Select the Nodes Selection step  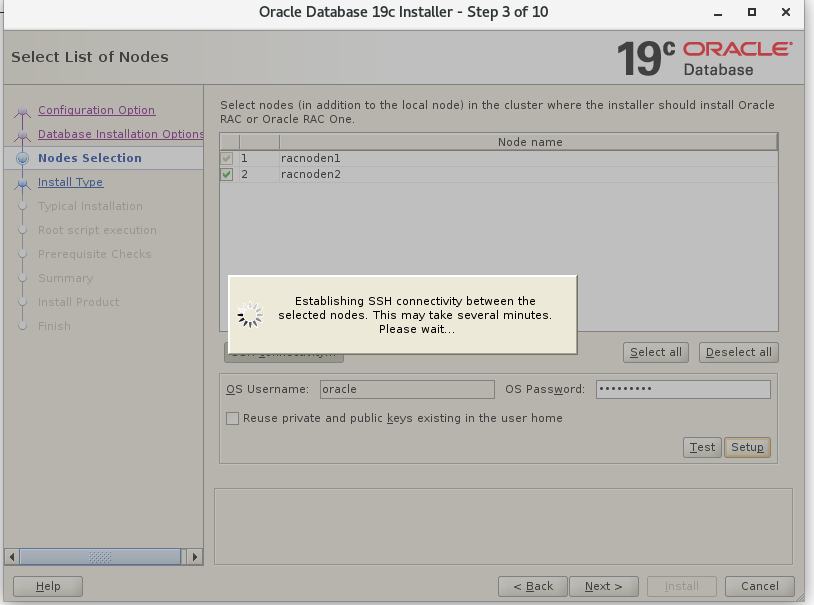point(90,158)
